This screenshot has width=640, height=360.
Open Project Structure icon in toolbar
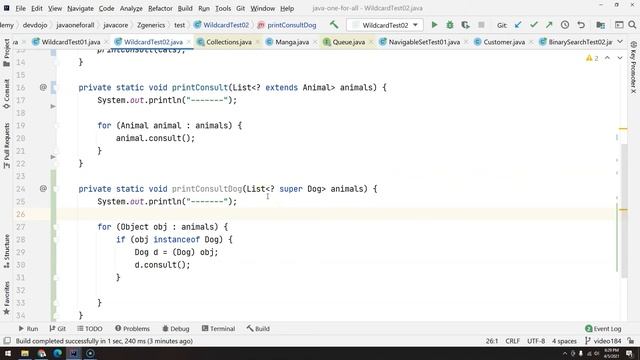pos(600,25)
